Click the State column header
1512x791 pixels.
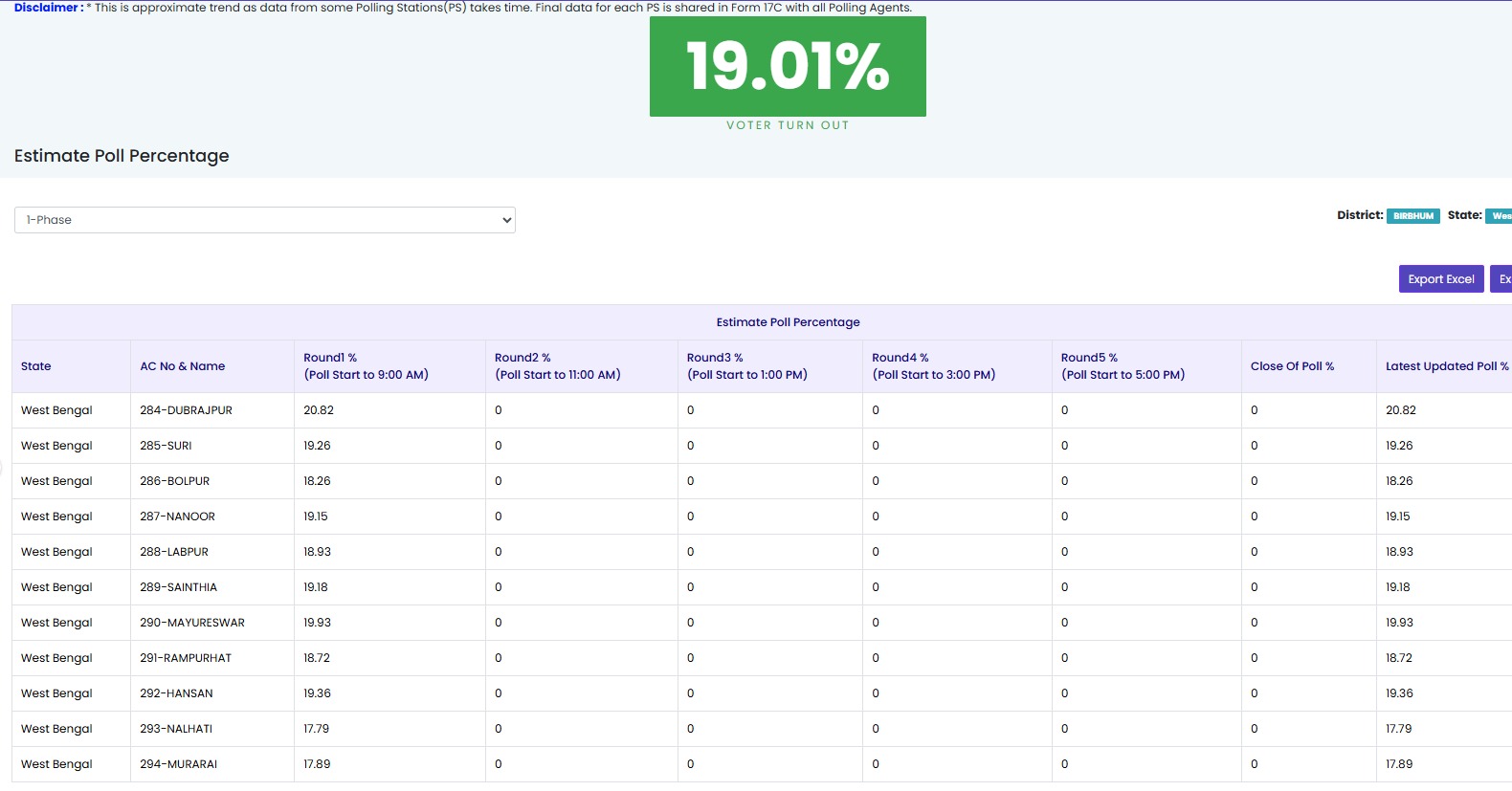(36, 366)
